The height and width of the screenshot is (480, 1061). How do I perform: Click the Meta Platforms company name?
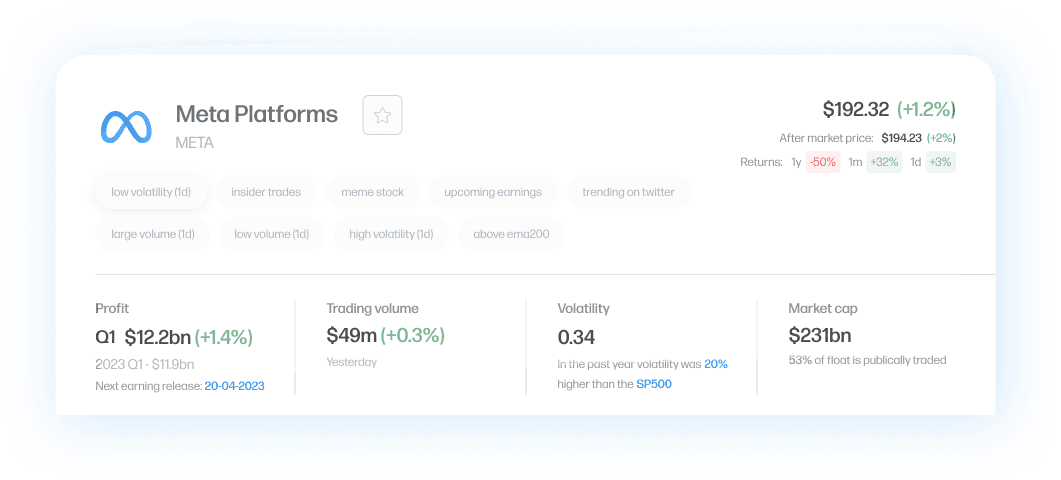pos(256,114)
